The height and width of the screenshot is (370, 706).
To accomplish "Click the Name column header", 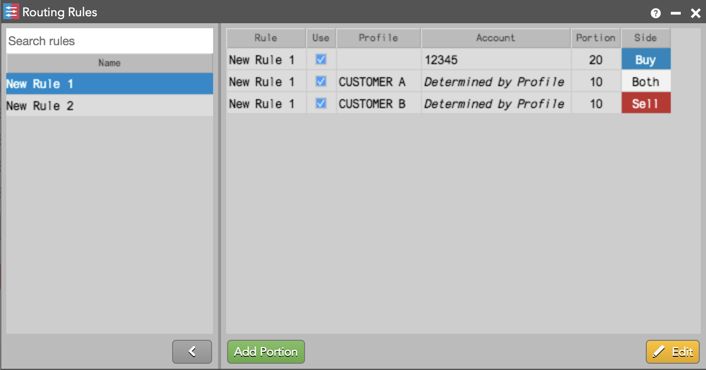I will (x=109, y=63).
